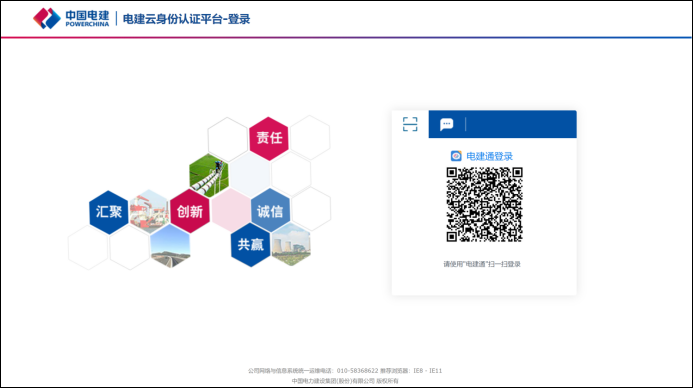Viewport: 694px width, 389px height.
Task: Click the port machinery photo hexagon
Action: (x=149, y=212)
